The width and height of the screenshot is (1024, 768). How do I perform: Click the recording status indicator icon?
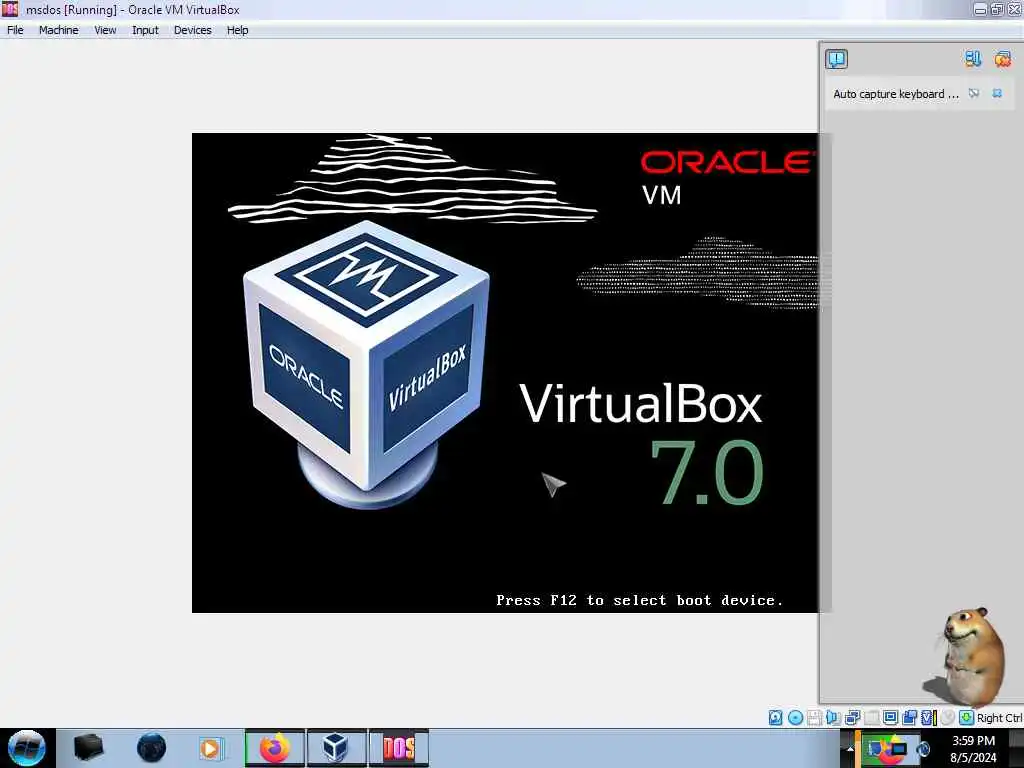948,718
